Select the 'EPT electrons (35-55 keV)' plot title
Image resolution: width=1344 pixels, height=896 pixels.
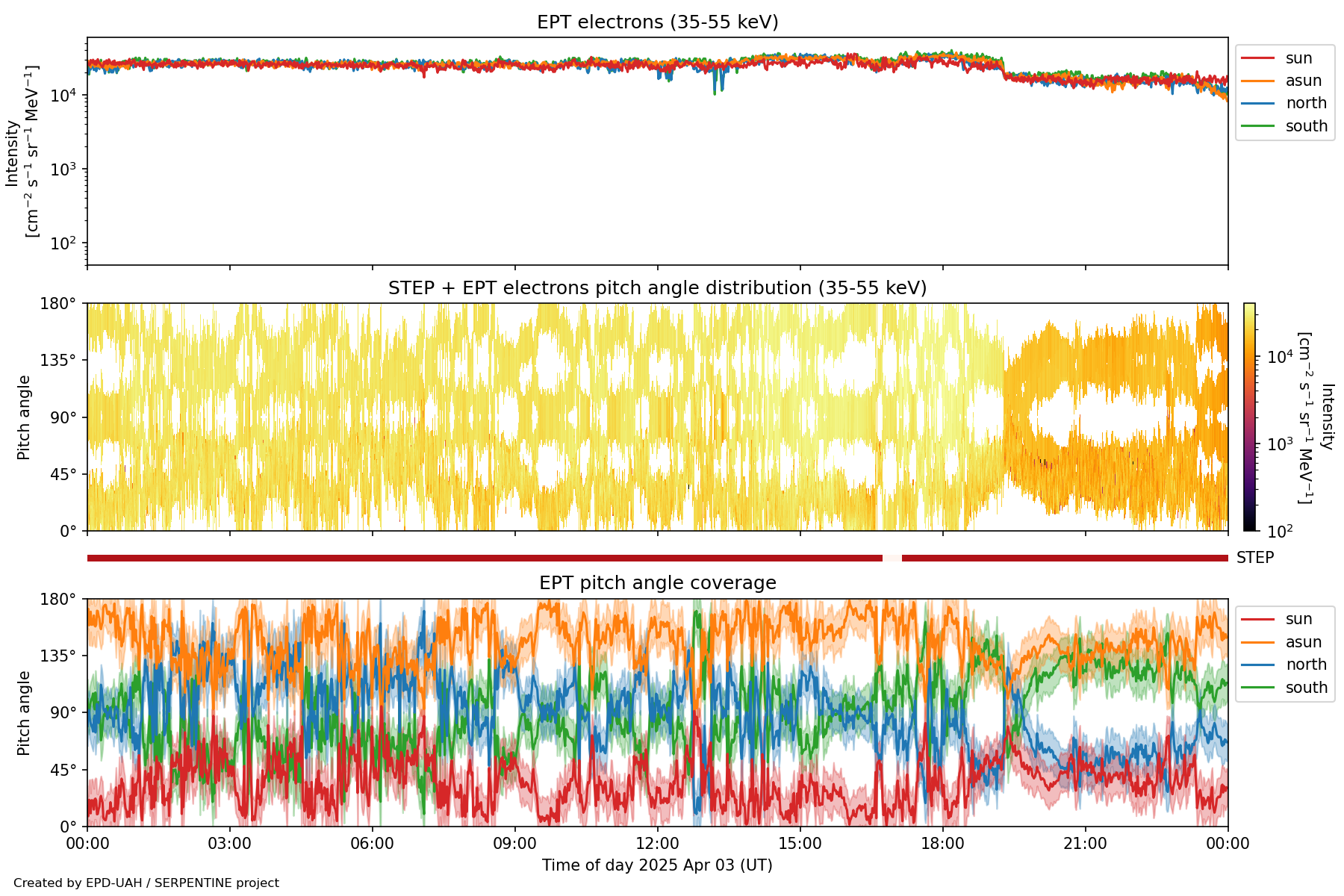(x=657, y=22)
